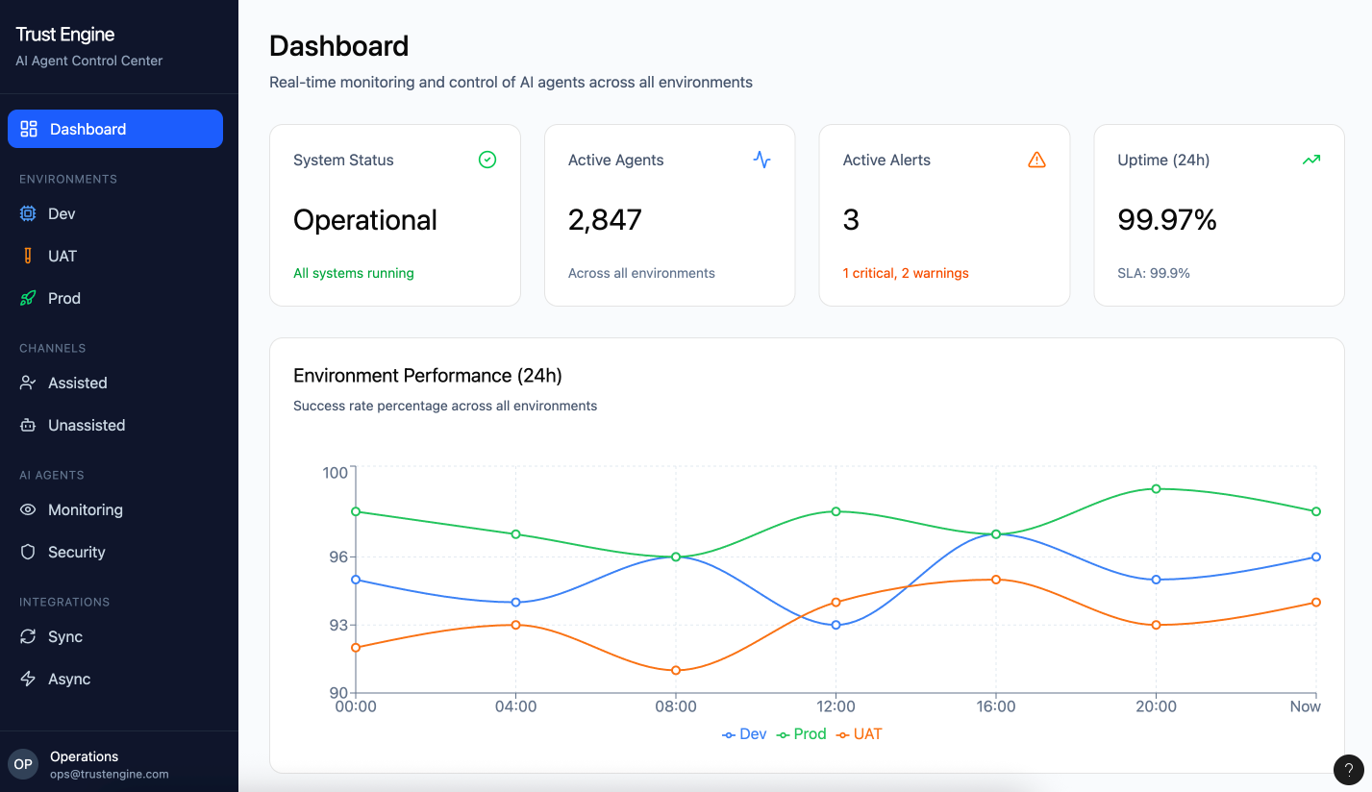Click the Sync refresh arrows icon
Image resolution: width=1372 pixels, height=792 pixels.
[28, 637]
